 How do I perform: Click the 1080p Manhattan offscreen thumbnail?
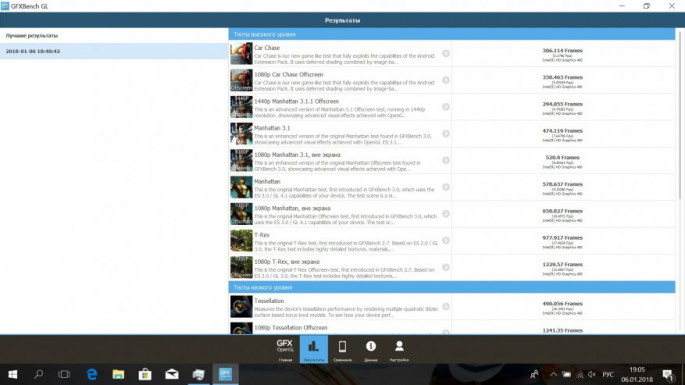pyautogui.click(x=241, y=214)
